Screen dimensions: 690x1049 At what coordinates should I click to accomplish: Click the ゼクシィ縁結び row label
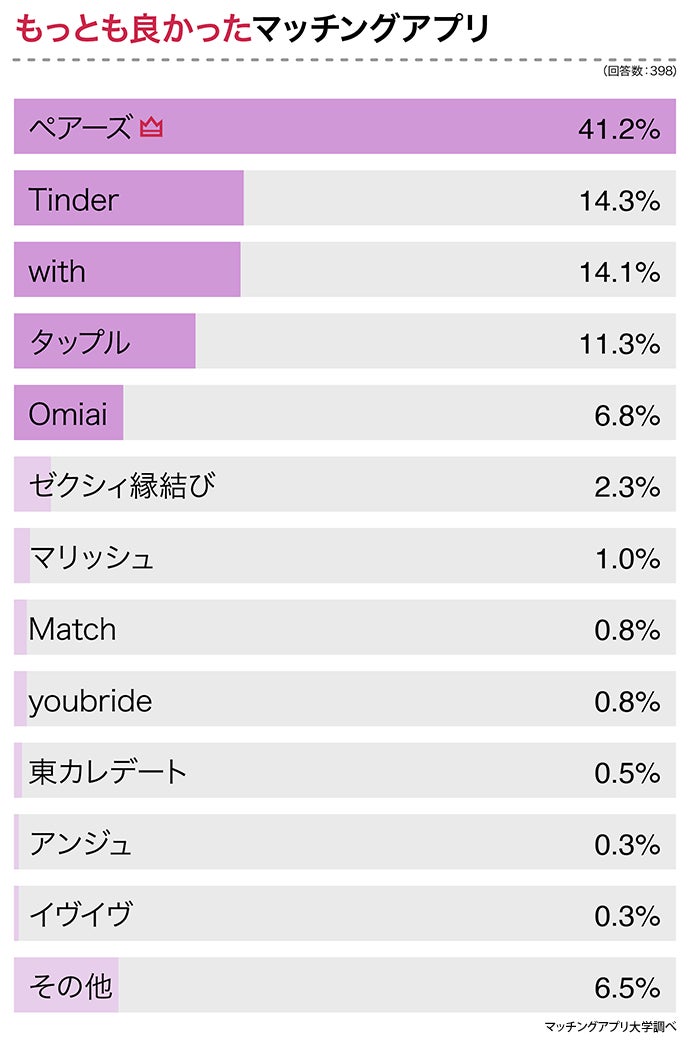[x=122, y=486]
